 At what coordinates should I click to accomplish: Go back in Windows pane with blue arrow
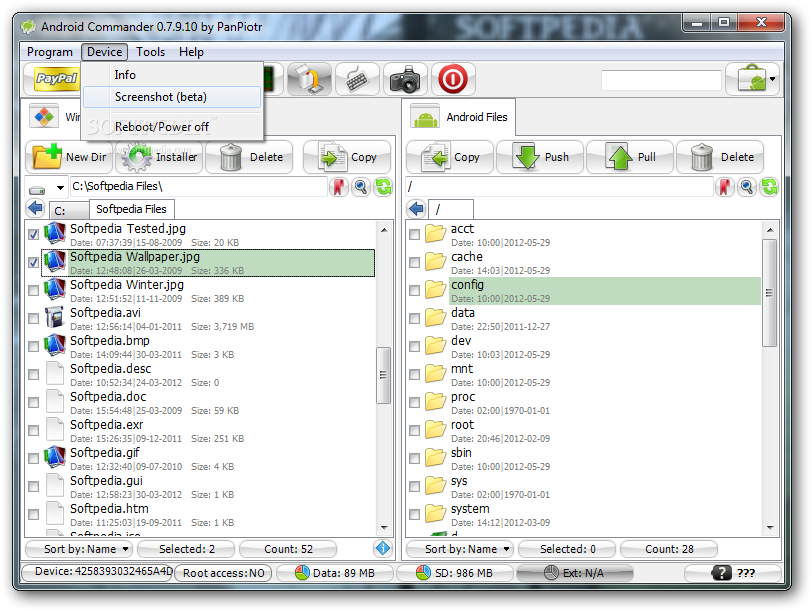coord(36,209)
